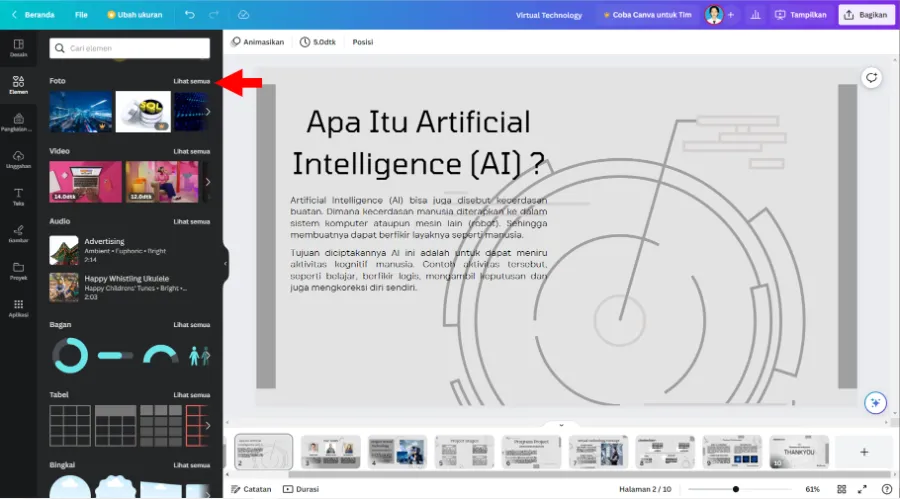Open the analytics chart icon
The image size is (900, 499).
coord(755,15)
